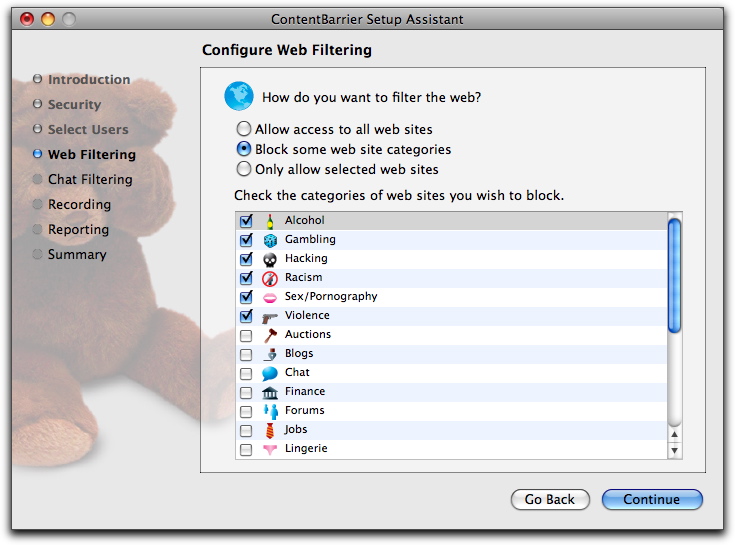Open the Security step in sidebar
The image size is (735, 545).
point(75,105)
